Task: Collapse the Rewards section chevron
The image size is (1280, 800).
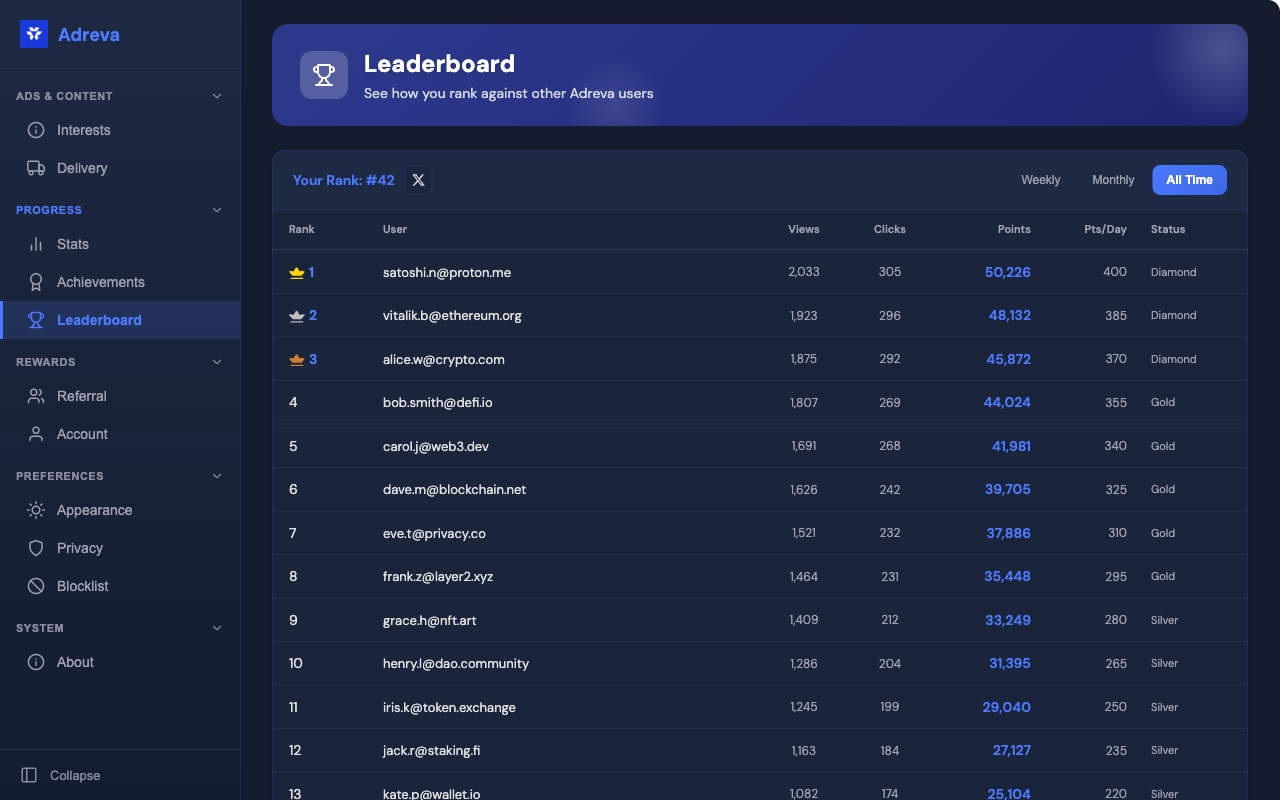Action: tap(217, 362)
